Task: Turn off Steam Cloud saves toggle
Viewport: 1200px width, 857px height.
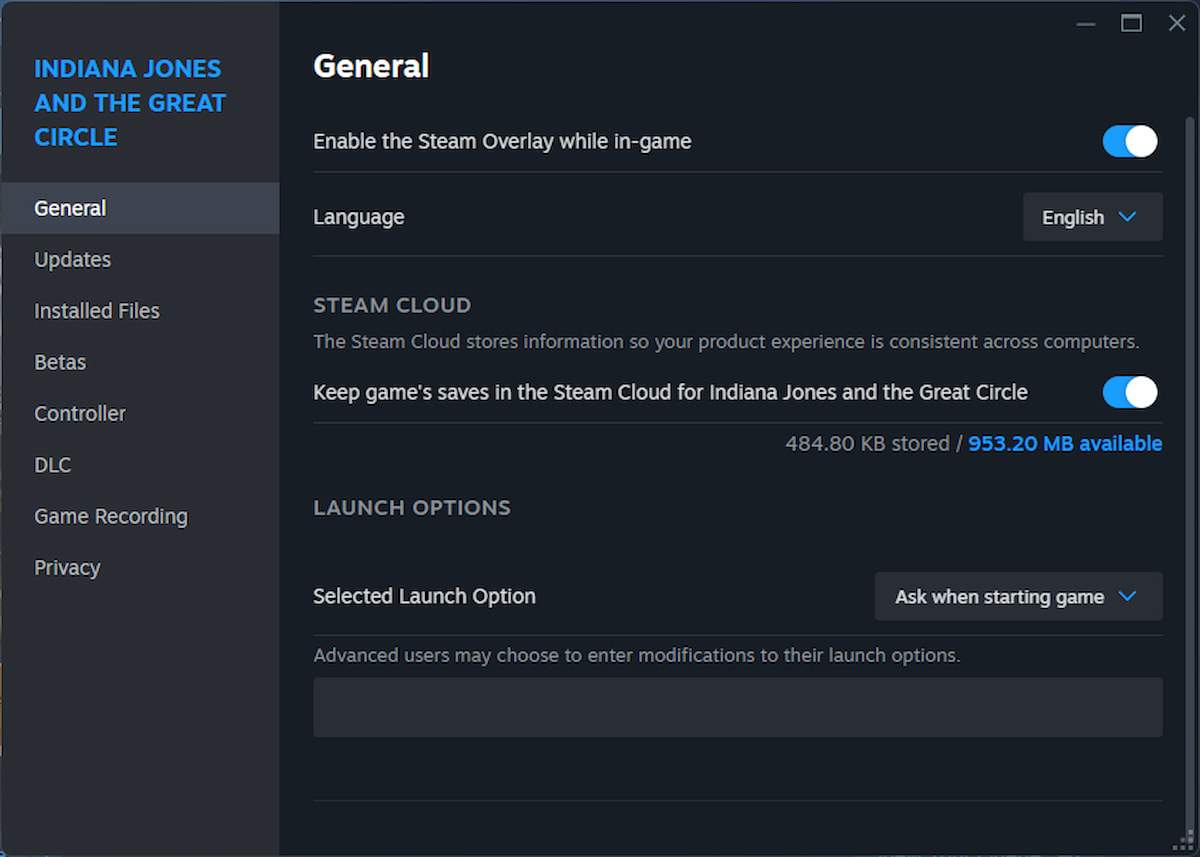Action: point(1129,392)
